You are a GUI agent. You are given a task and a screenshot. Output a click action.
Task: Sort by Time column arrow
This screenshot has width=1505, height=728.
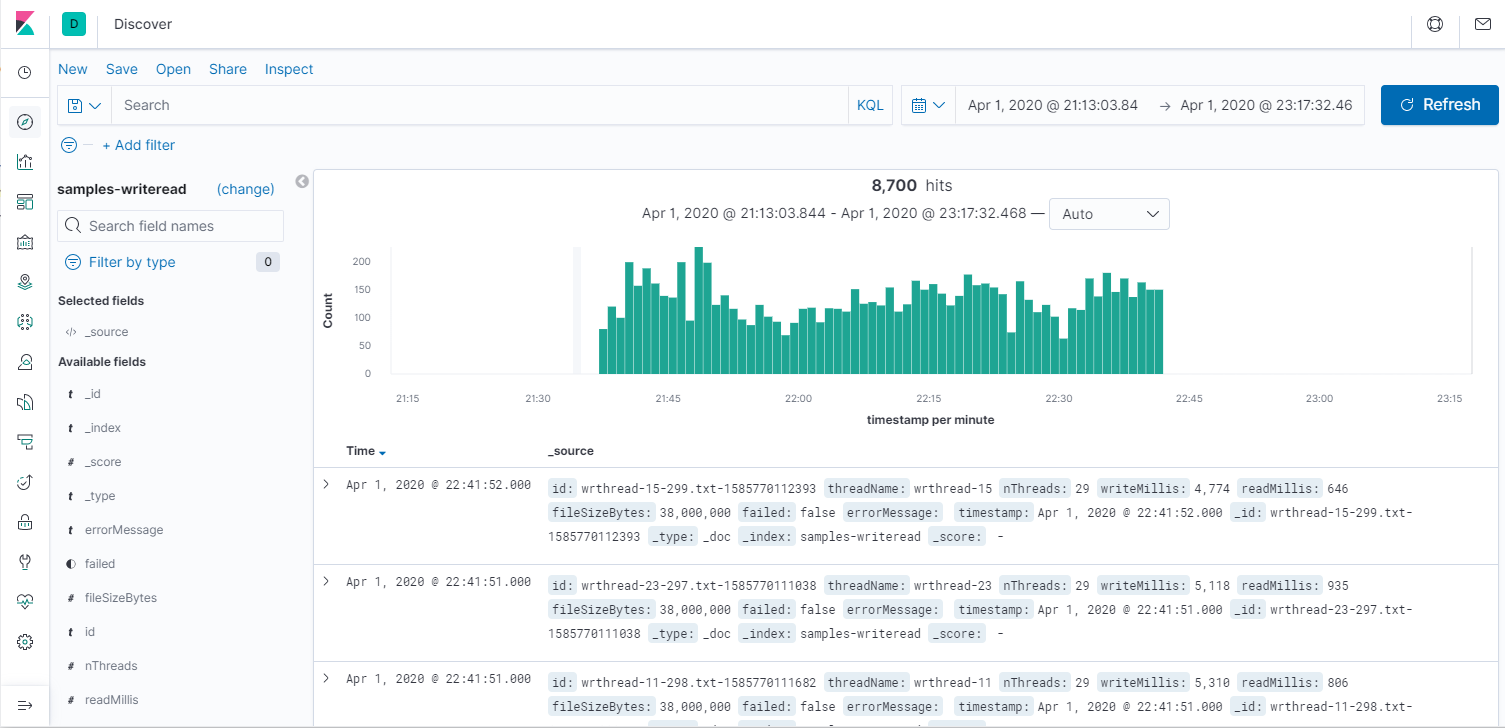click(383, 452)
